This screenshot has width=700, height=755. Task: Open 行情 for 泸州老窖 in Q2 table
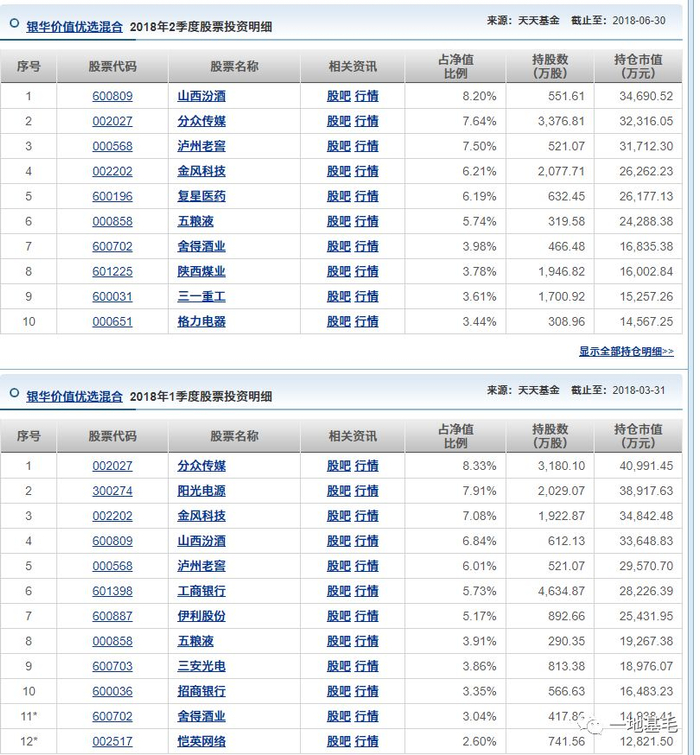366,146
